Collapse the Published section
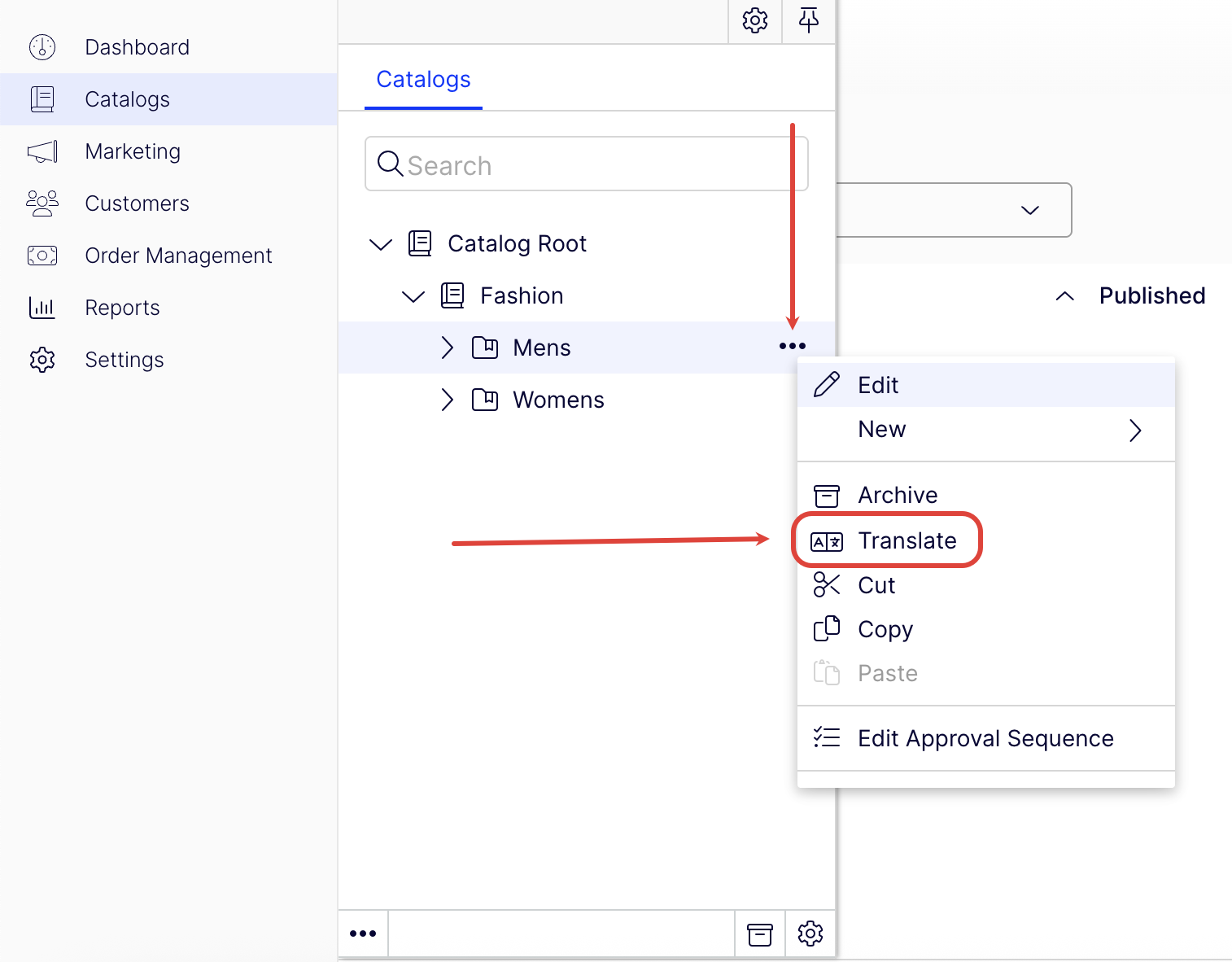 (1064, 296)
